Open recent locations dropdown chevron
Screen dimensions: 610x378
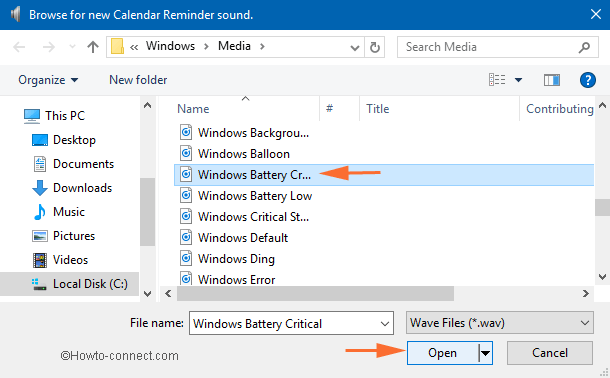point(72,47)
